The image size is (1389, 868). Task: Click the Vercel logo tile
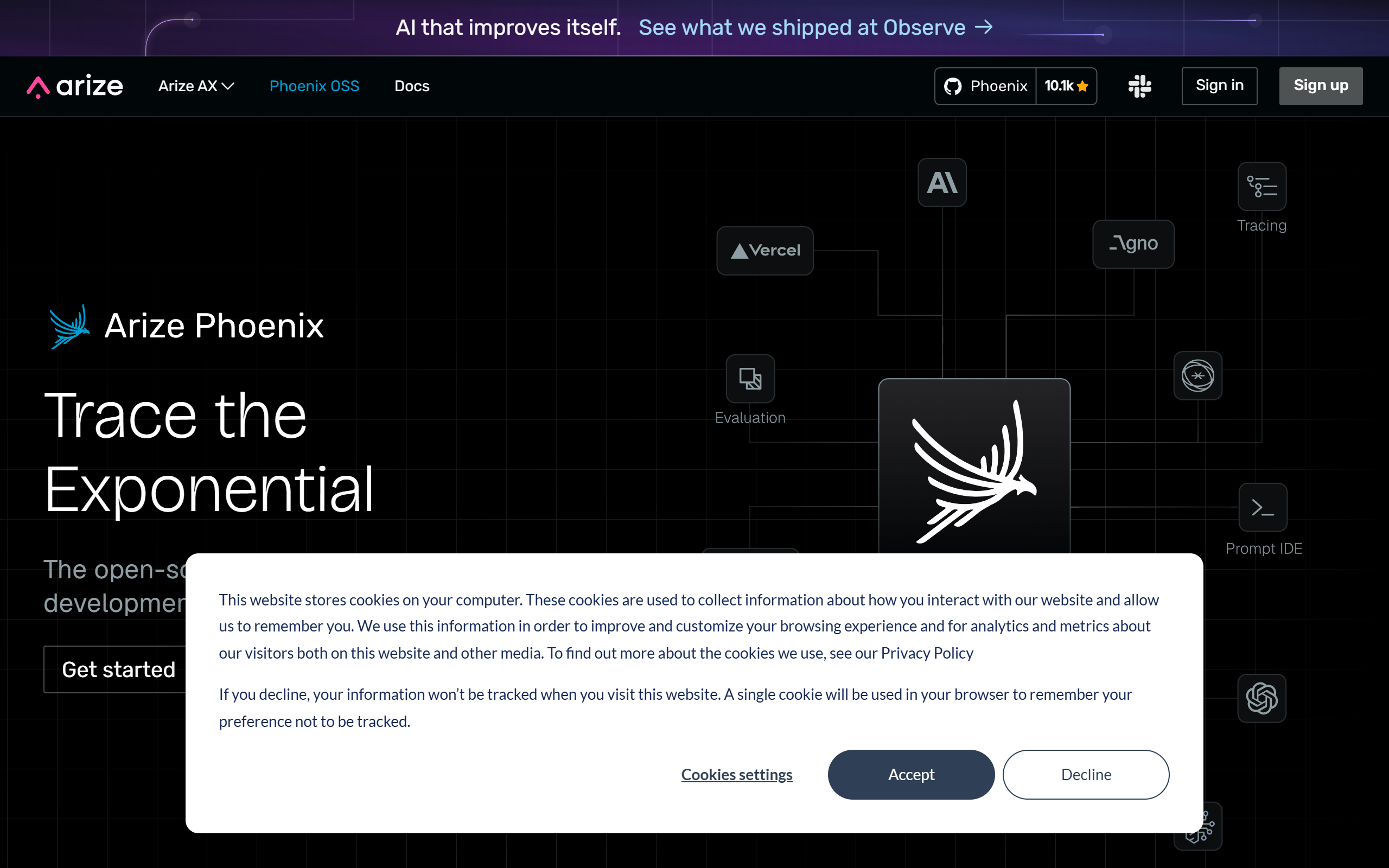(765, 251)
